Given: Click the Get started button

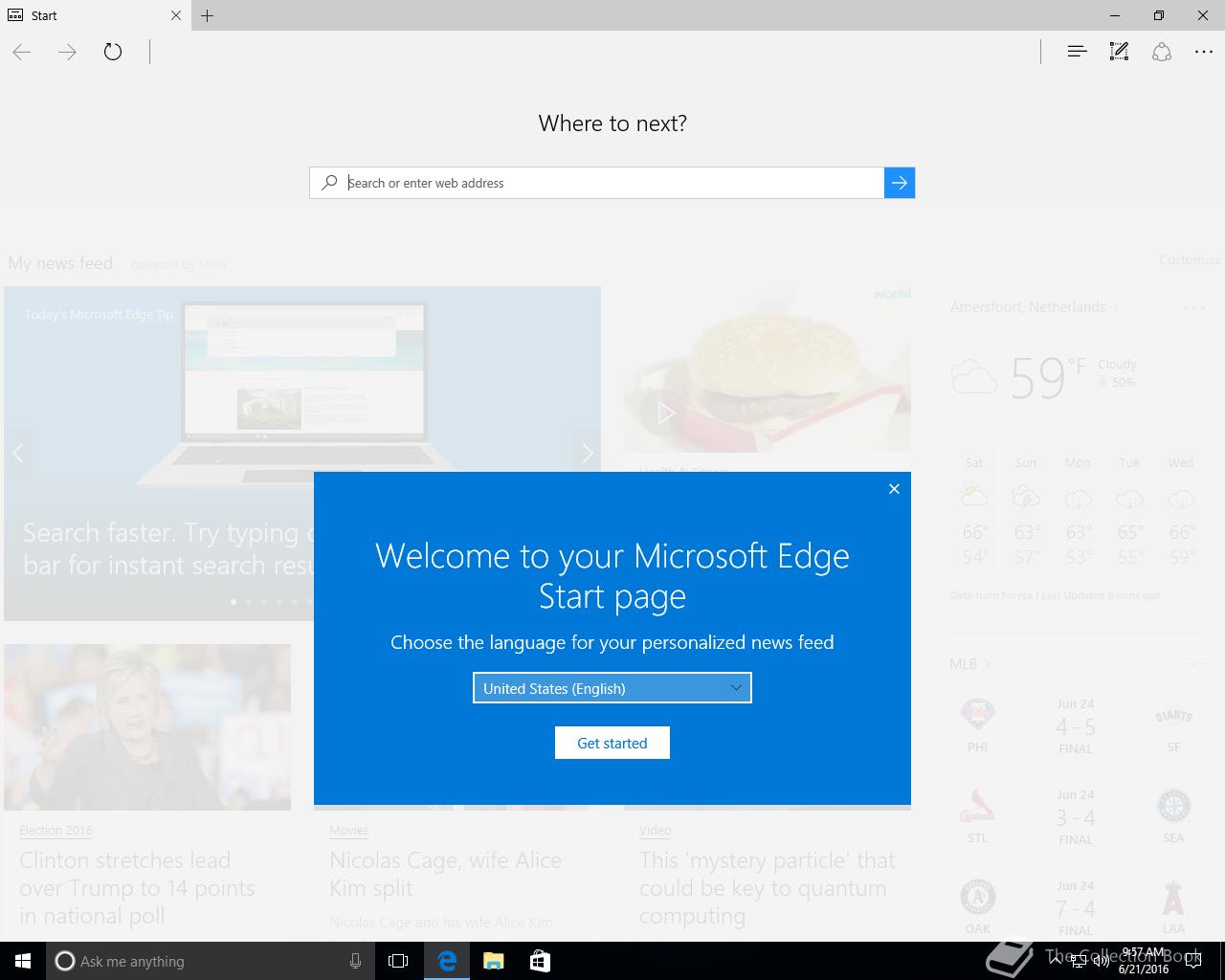Looking at the screenshot, I should (x=612, y=743).
